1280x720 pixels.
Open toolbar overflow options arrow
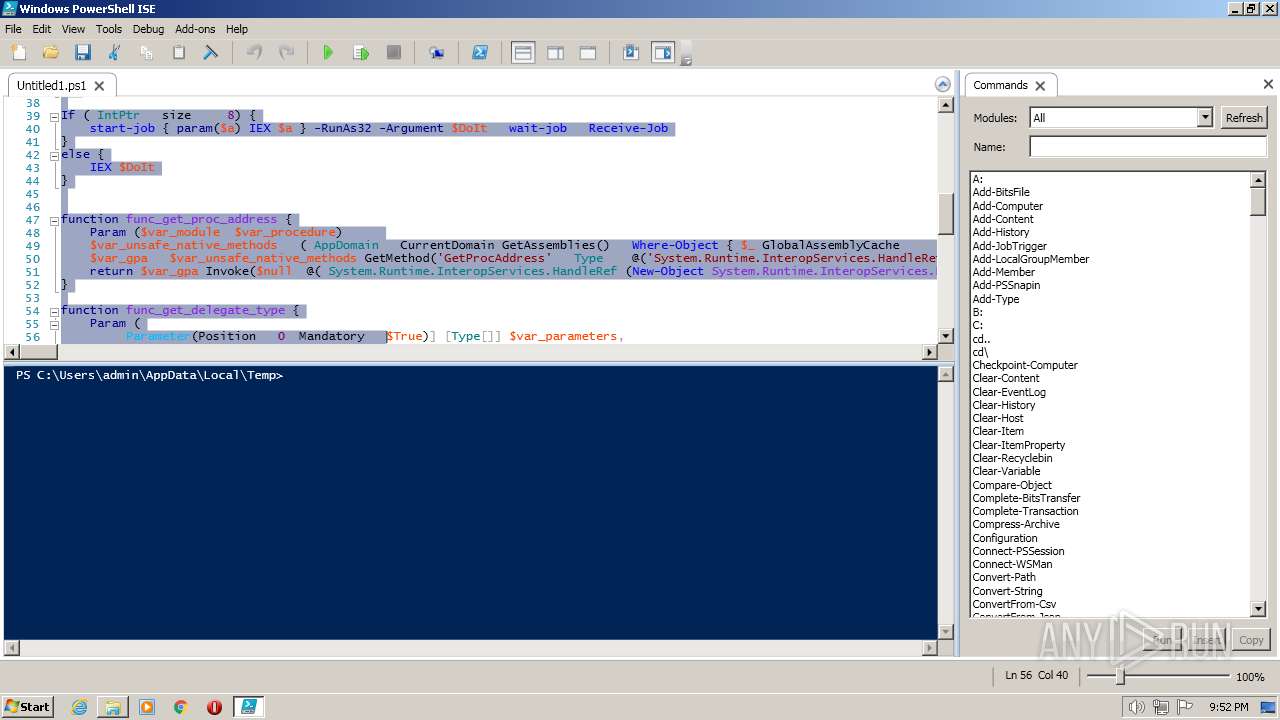click(686, 60)
